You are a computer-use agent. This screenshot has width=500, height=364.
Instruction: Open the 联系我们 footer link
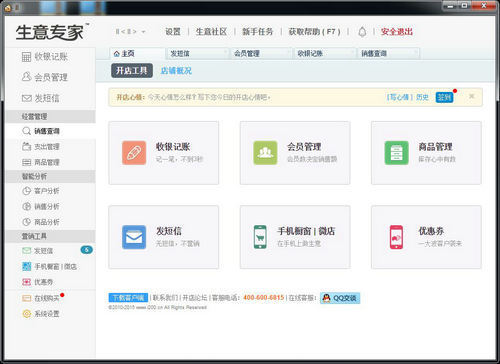click(165, 298)
